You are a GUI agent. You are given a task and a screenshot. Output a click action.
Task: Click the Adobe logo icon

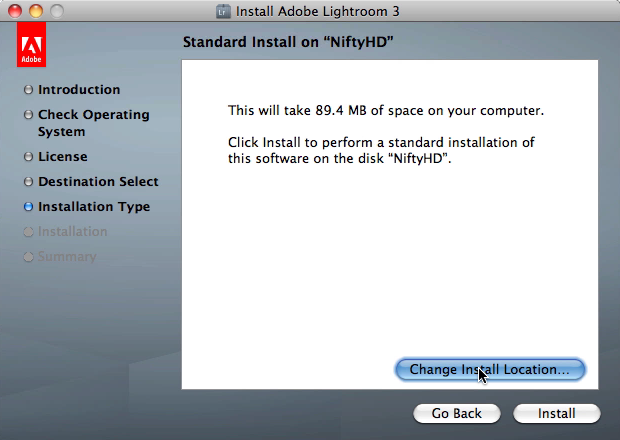pos(31,45)
